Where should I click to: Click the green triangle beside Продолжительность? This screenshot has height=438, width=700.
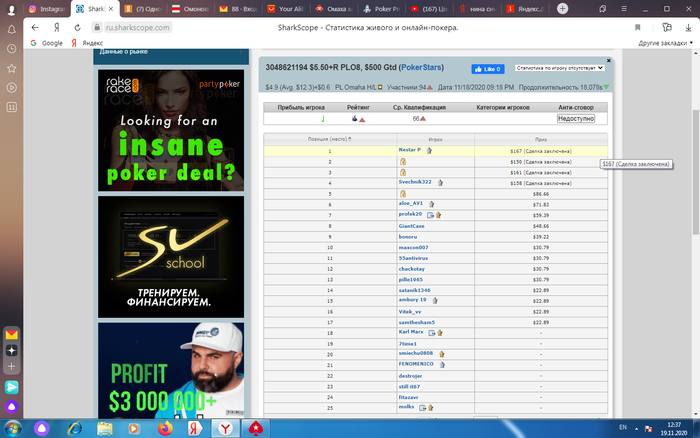click(x=606, y=88)
